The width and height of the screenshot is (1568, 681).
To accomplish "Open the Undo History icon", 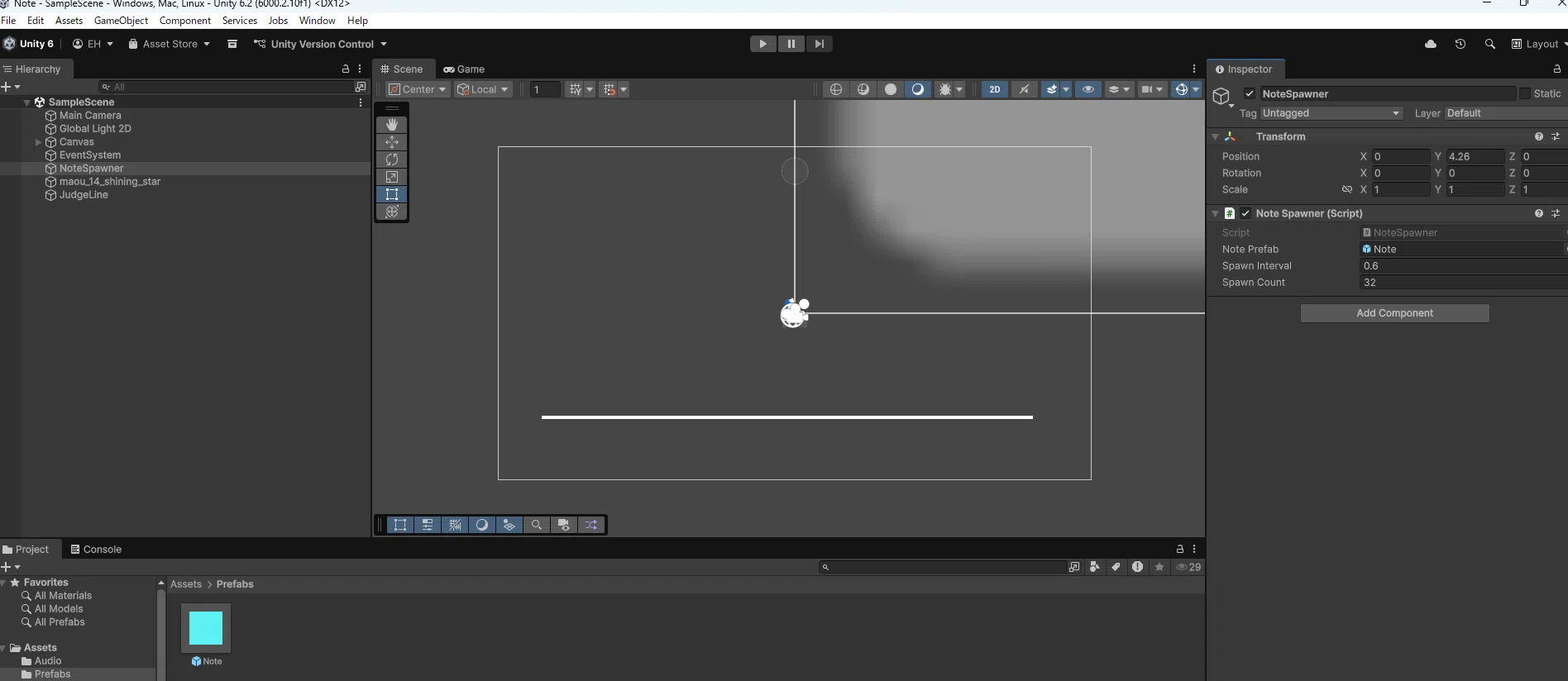I will coord(1460,44).
